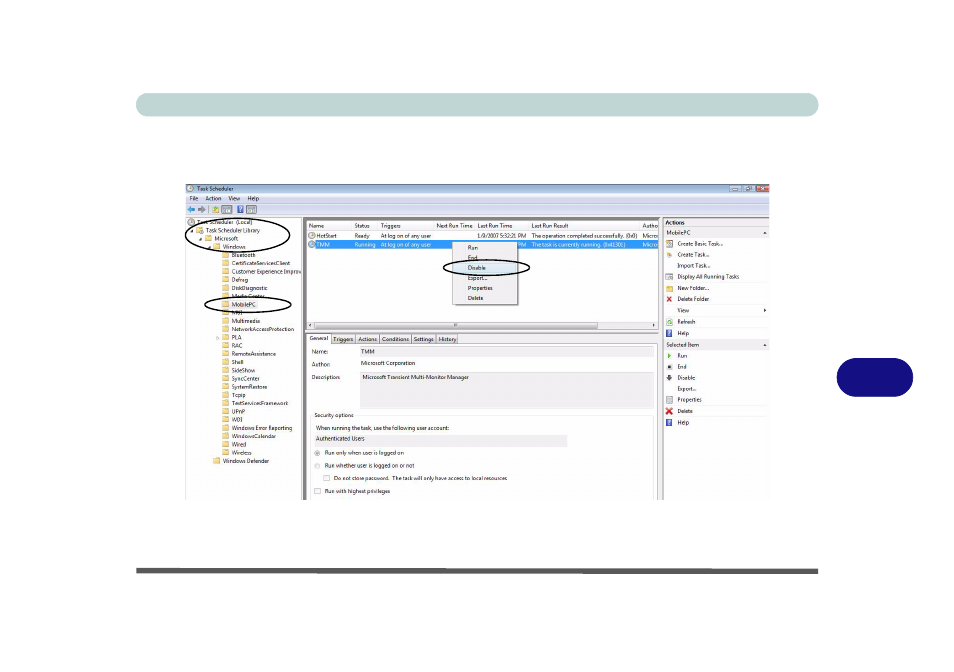The width and height of the screenshot is (954, 672).
Task: Click scrollbar right arrow in task list
Action: 654,325
